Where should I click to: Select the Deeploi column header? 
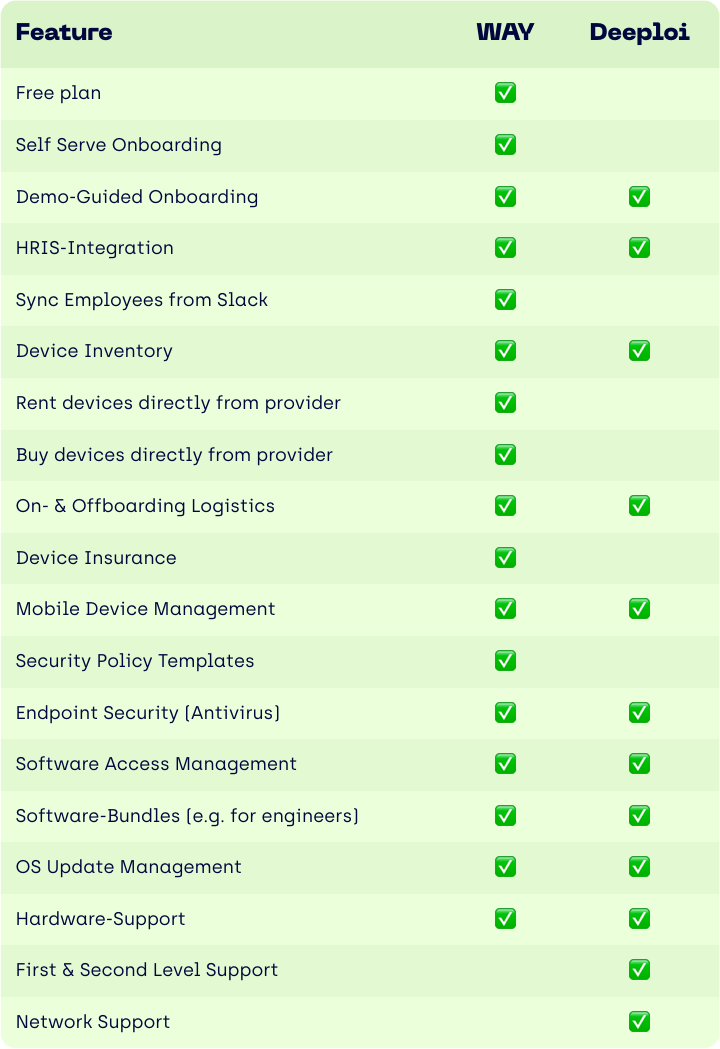[x=639, y=32]
